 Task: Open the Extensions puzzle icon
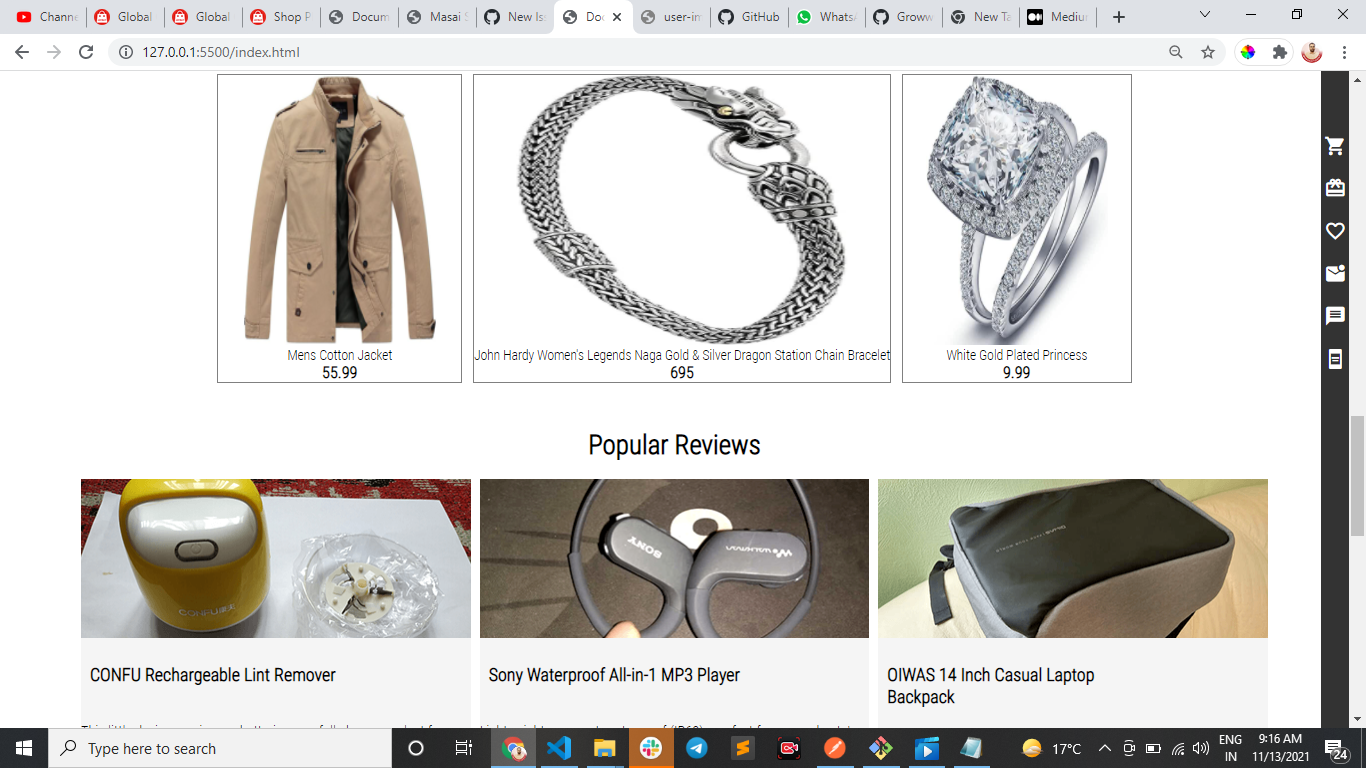(1279, 52)
